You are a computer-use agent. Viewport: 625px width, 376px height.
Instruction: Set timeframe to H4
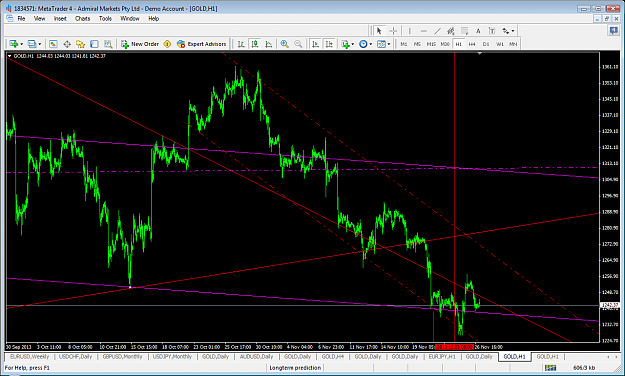(472, 44)
